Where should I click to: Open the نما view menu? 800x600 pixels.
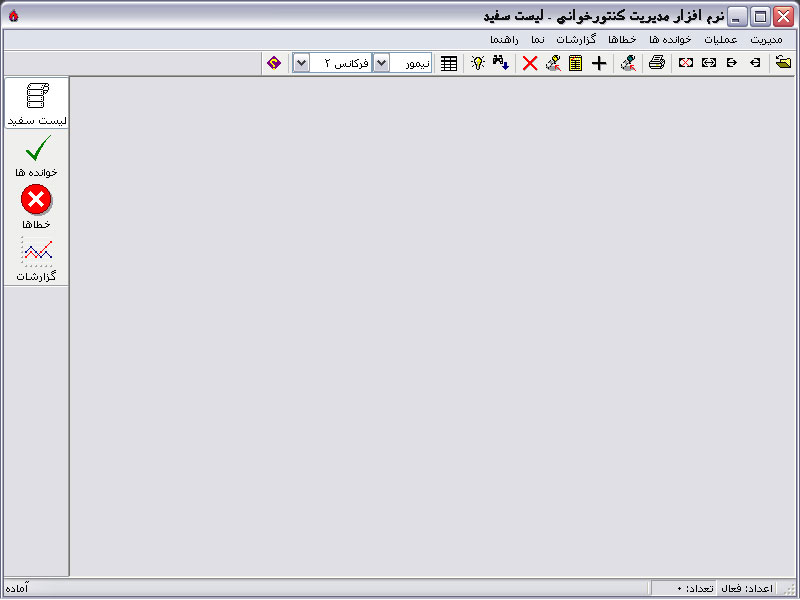[538, 39]
